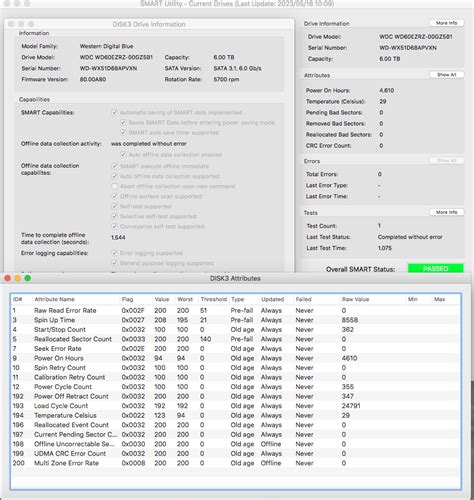
Task: Click SATA Version value SATA 3.1, 6.0 Gb/s
Action: 237,68
